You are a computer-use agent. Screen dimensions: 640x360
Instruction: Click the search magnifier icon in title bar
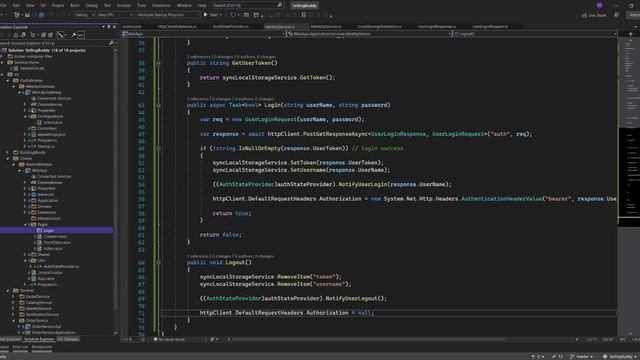[x=280, y=5]
